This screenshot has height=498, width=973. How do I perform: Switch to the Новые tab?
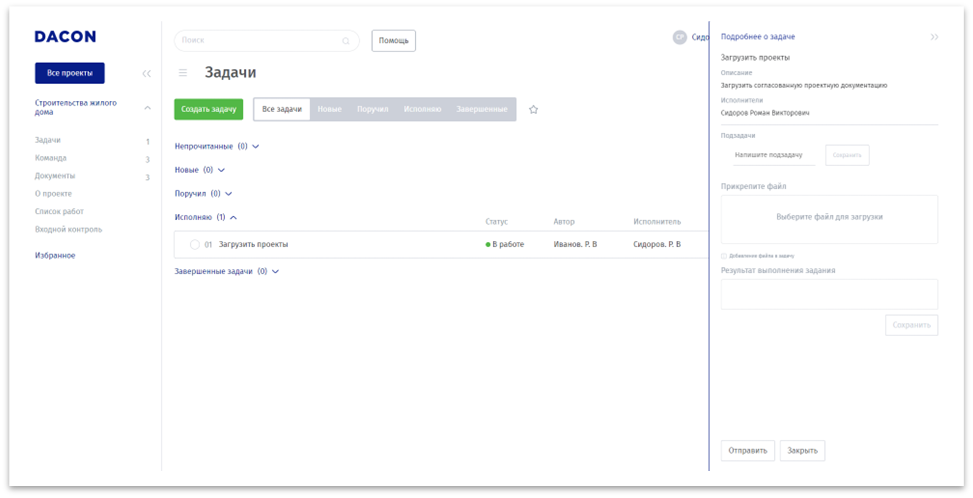coord(329,109)
